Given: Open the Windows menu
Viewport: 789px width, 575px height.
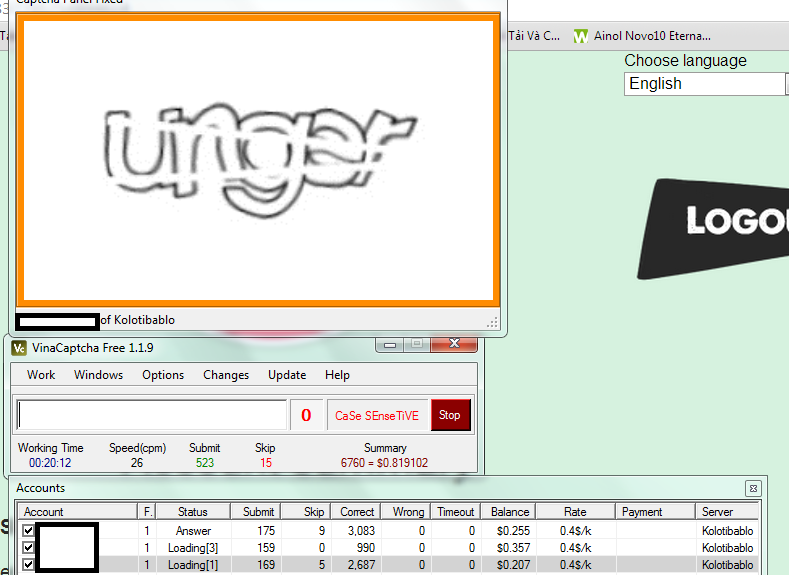Looking at the screenshot, I should [98, 375].
